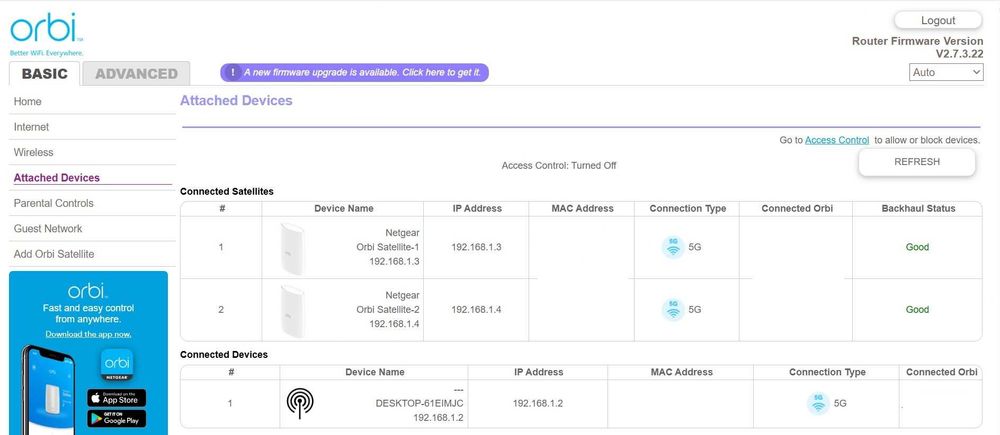Click the Orbi Satellite-1 device image
This screenshot has height=435, width=1000.
point(293,249)
